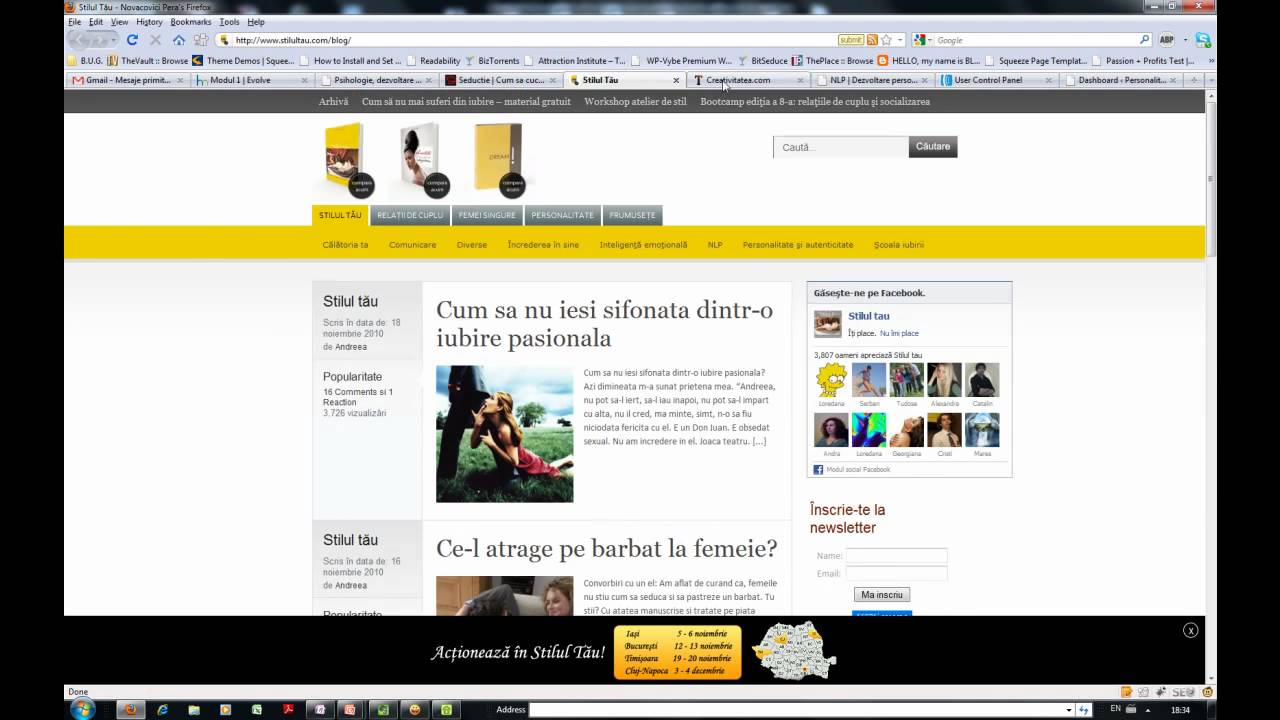The width and height of the screenshot is (1280, 720).
Task: Select the RELAȚII DE CUPLU site tab
Action: pos(410,215)
